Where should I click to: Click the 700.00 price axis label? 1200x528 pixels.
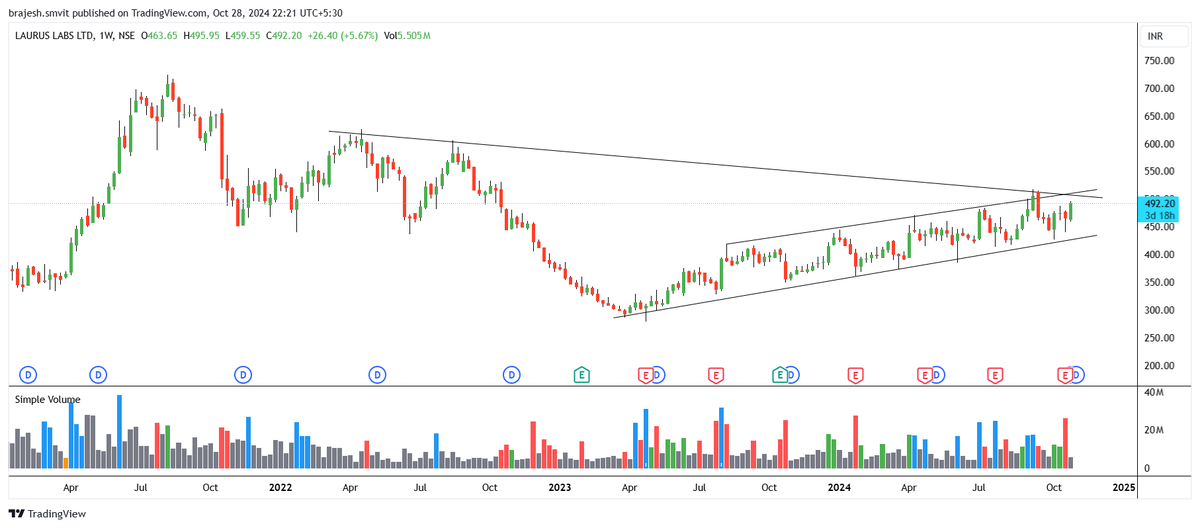pos(1159,89)
